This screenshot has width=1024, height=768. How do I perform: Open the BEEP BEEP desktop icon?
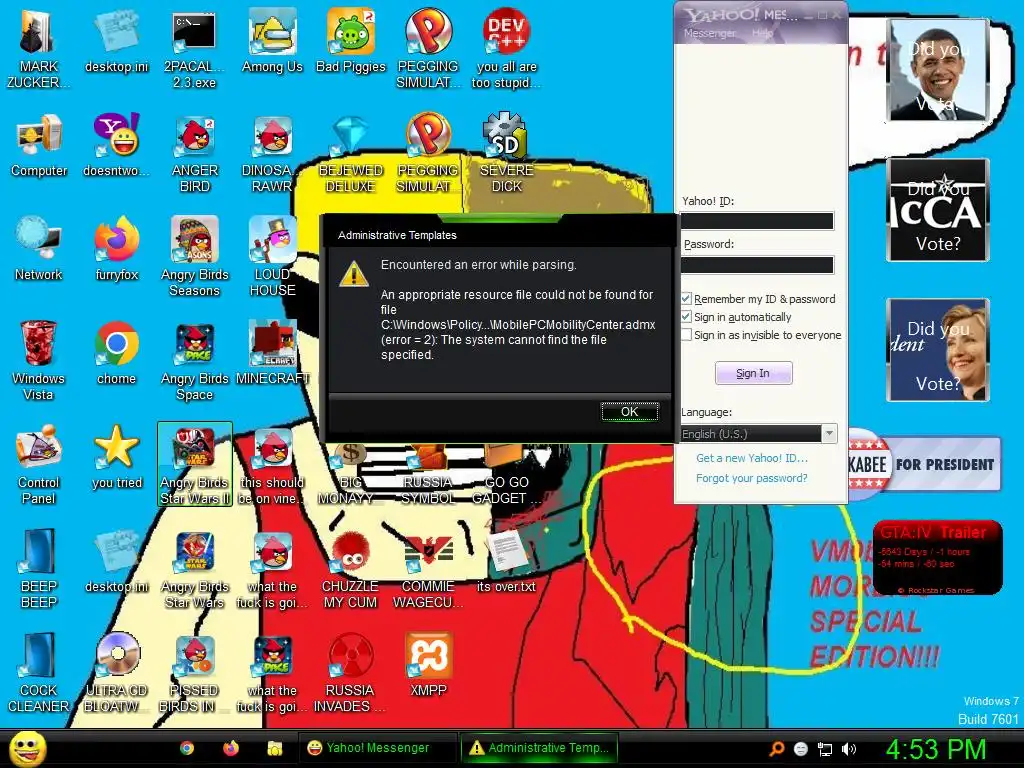38,568
